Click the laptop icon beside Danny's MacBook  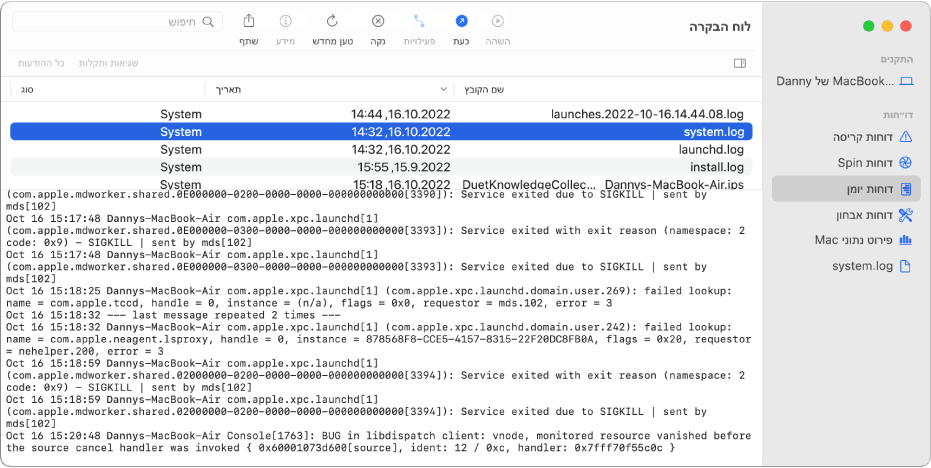(906, 81)
